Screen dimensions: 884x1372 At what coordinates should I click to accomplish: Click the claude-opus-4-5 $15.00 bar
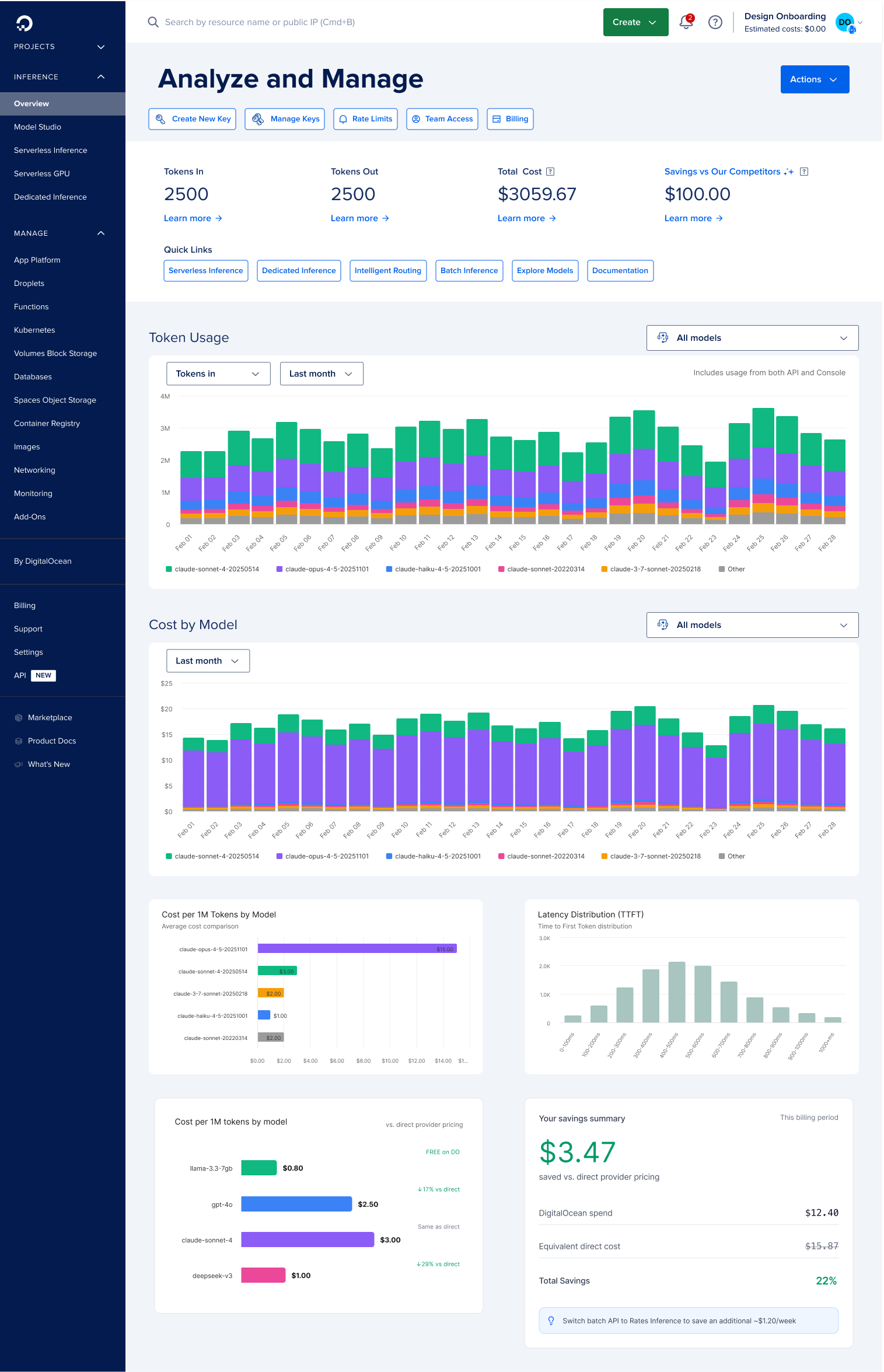357,948
